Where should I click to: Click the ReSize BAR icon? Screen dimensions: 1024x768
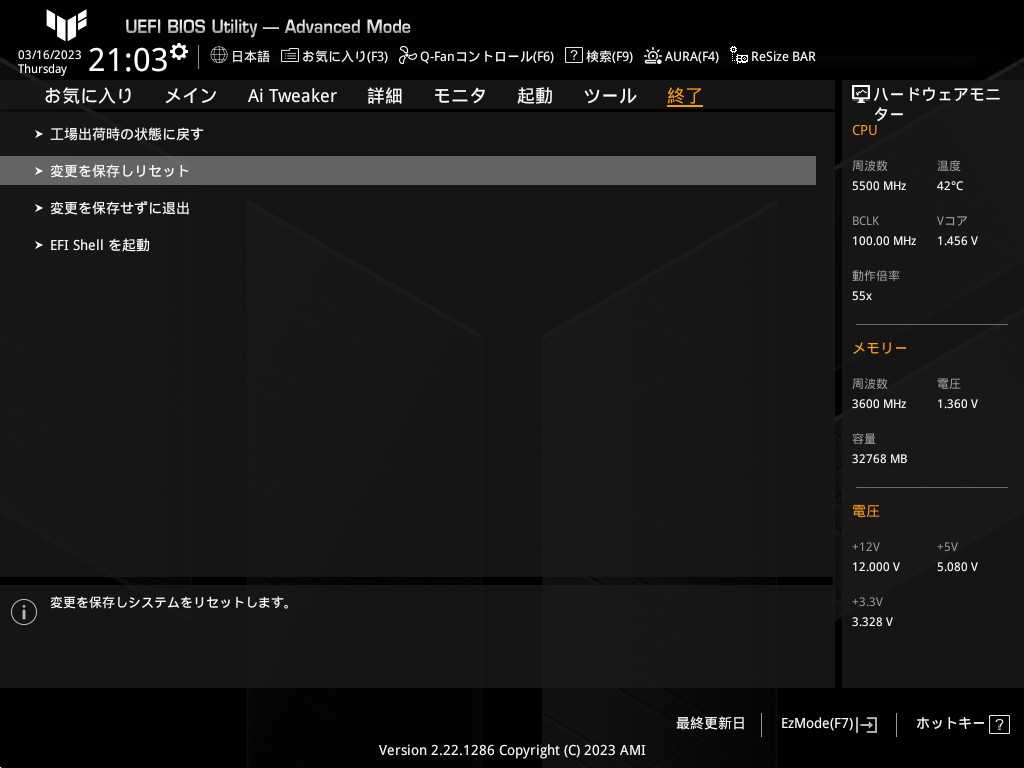[739, 56]
